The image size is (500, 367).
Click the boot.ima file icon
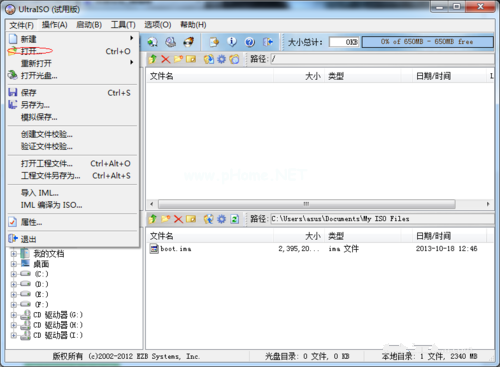(154, 249)
